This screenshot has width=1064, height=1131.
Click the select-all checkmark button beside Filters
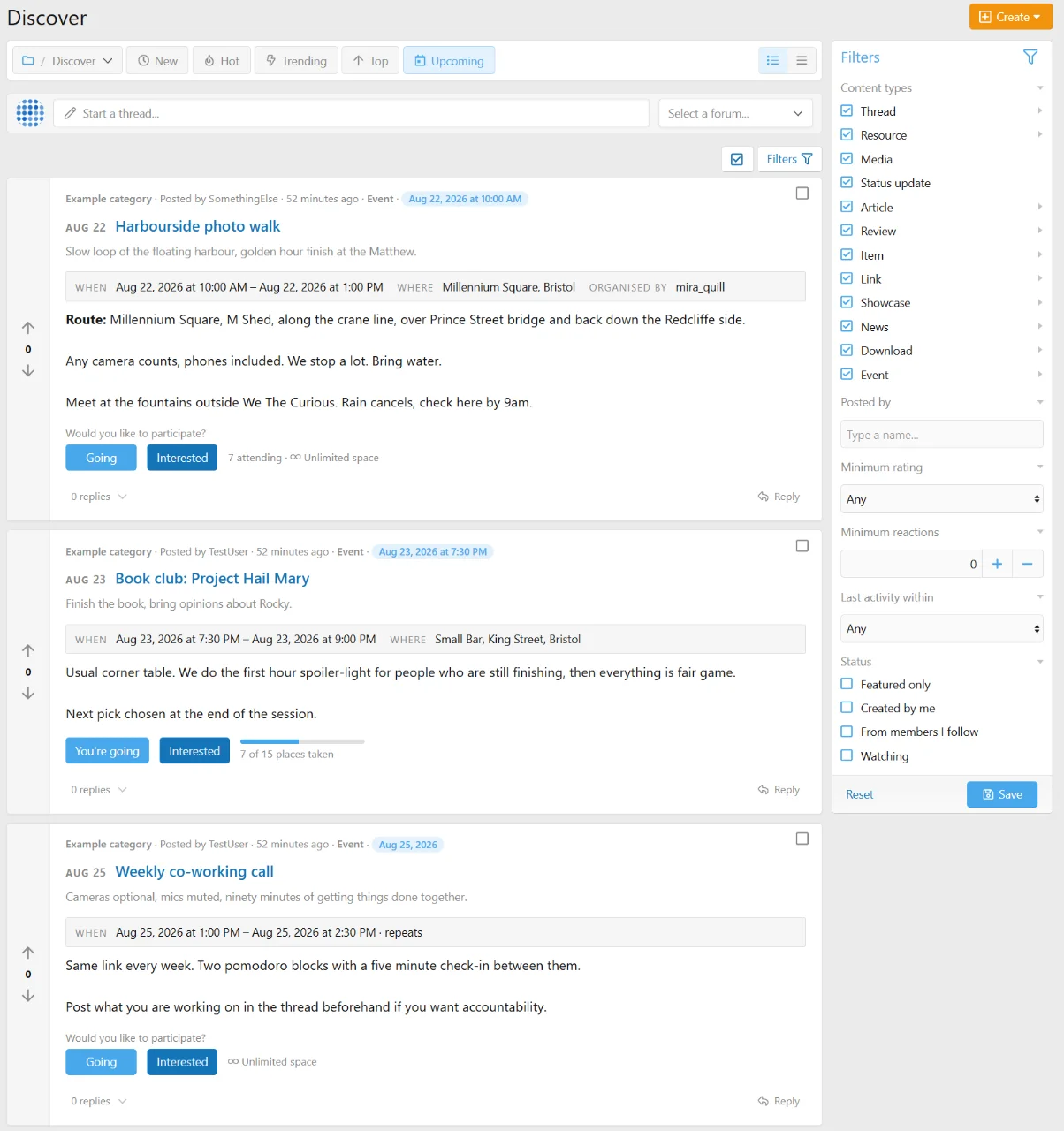pyautogui.click(x=737, y=159)
